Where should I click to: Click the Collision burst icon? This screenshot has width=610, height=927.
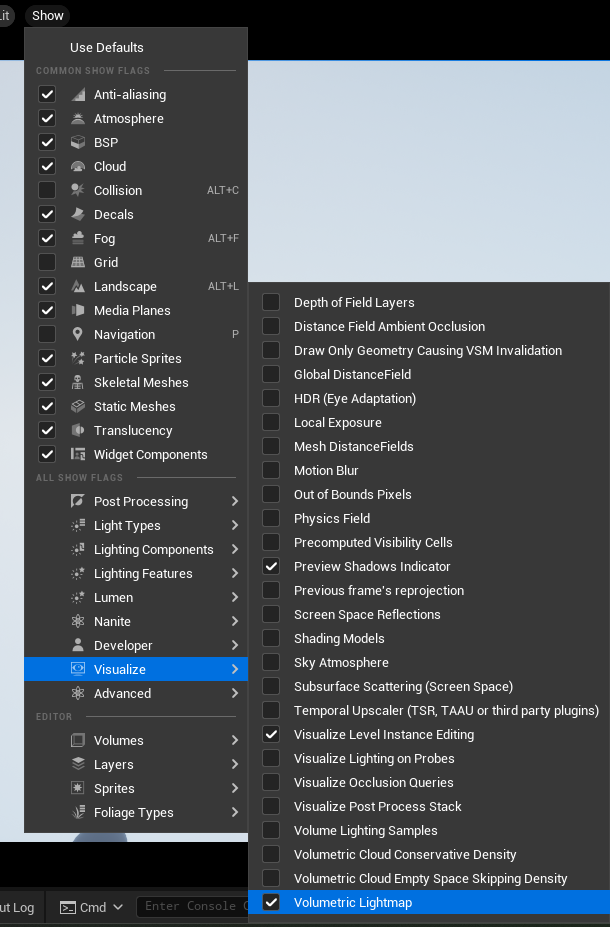78,190
